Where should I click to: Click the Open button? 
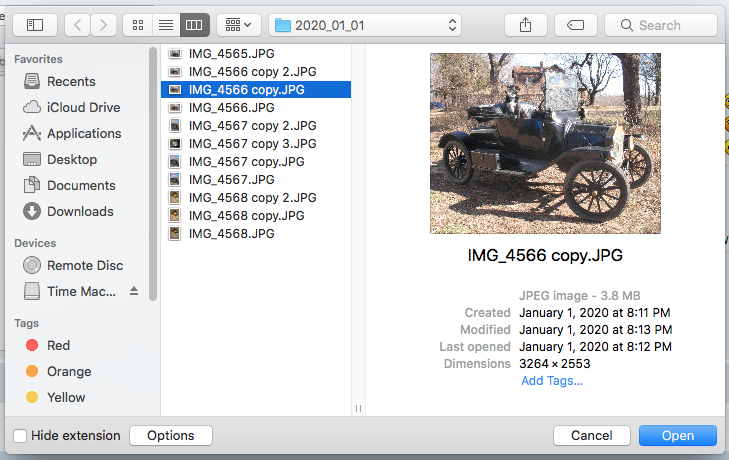[x=677, y=436]
